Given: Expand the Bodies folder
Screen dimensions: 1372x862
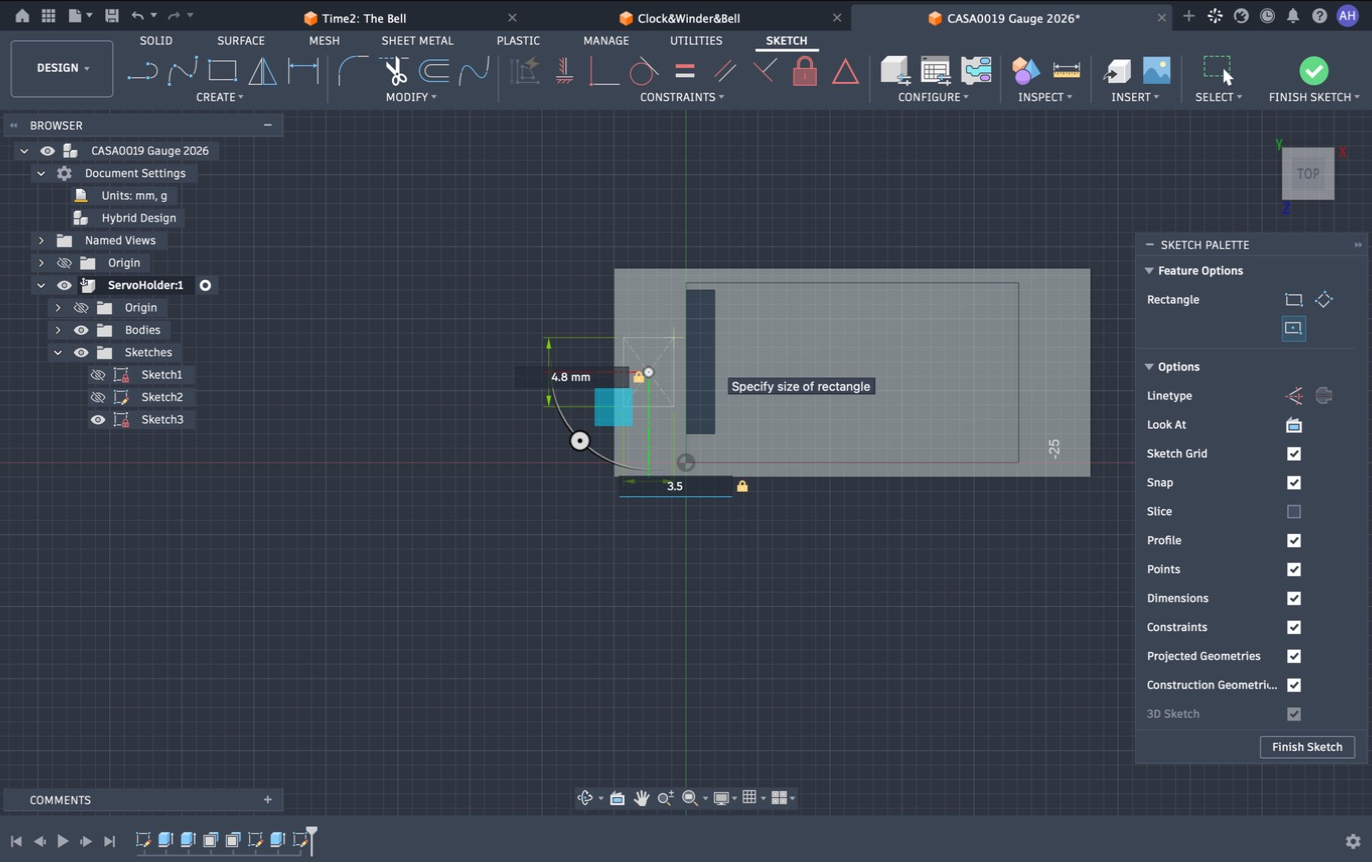Looking at the screenshot, I should (57, 330).
